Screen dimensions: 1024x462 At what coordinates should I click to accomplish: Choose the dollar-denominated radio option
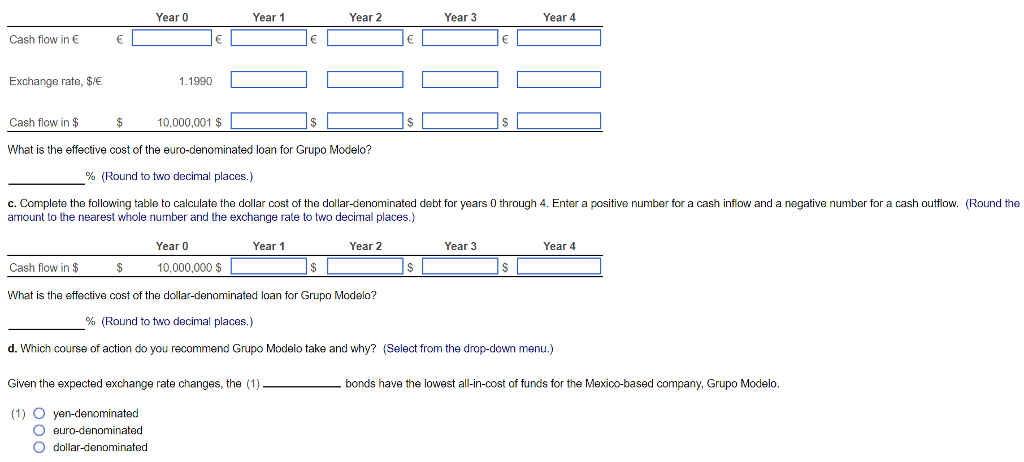(39, 447)
